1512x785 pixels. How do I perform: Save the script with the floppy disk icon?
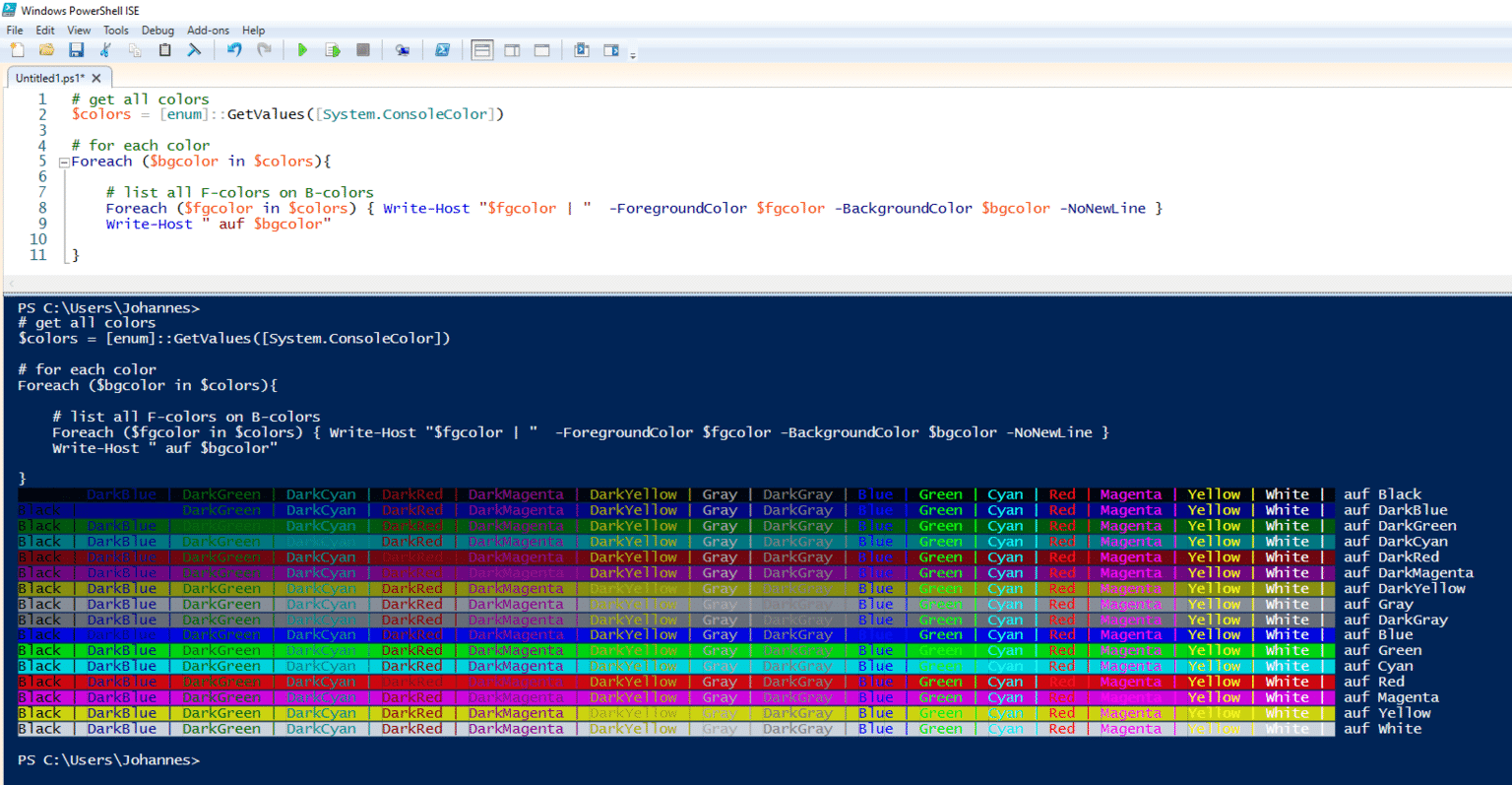tap(76, 50)
